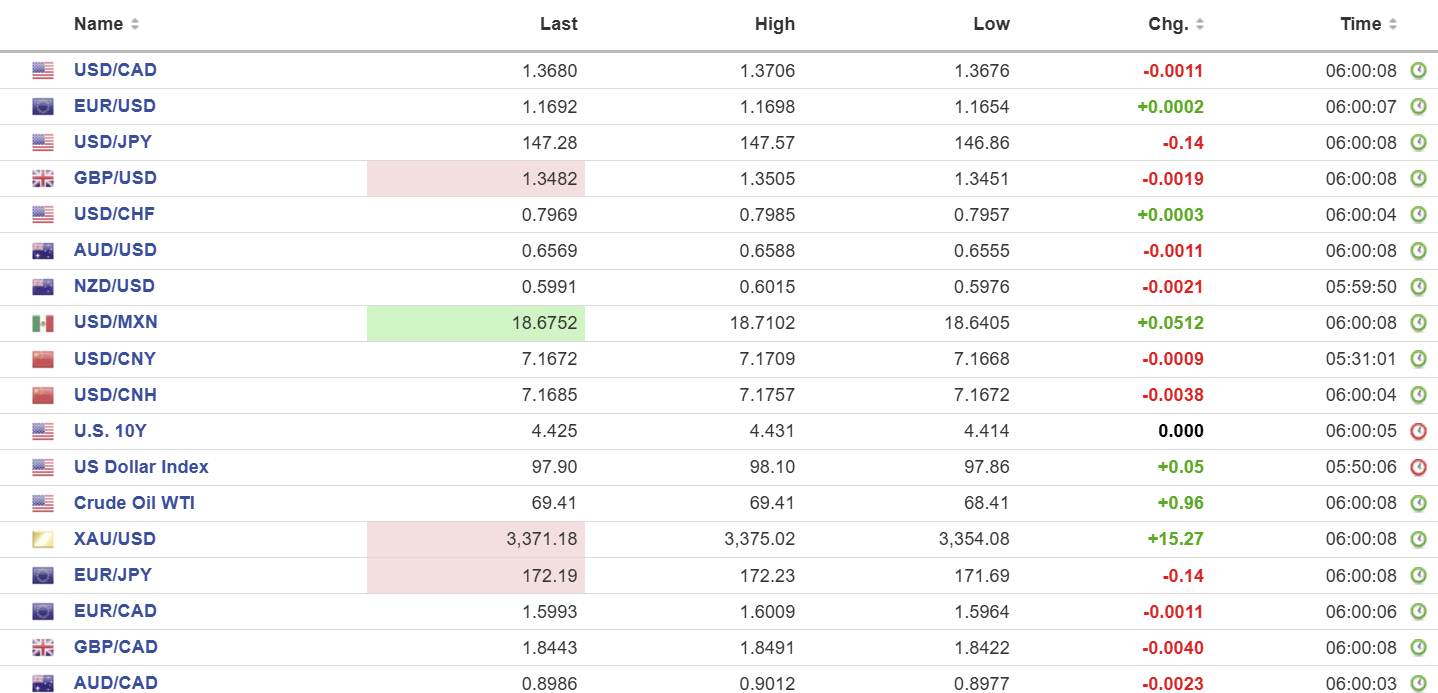Sort by the Chg. column sort arrows
This screenshot has width=1438, height=693.
pyautogui.click(x=1200, y=24)
